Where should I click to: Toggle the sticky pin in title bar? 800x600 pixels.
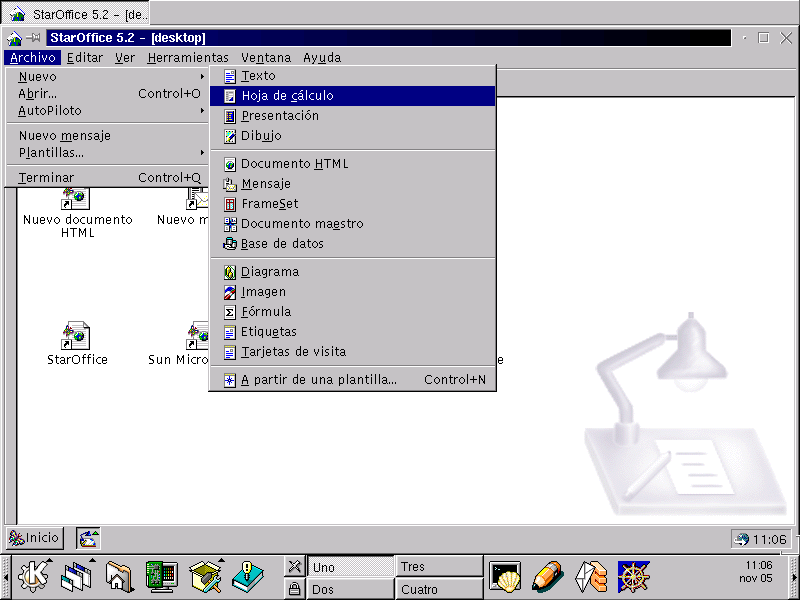(x=34, y=38)
